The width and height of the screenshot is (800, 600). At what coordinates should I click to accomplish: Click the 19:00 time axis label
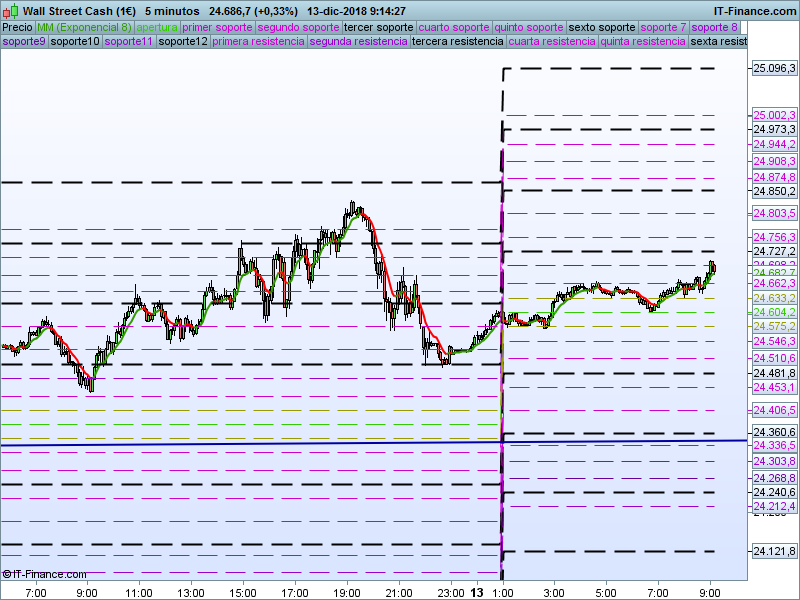click(x=347, y=593)
